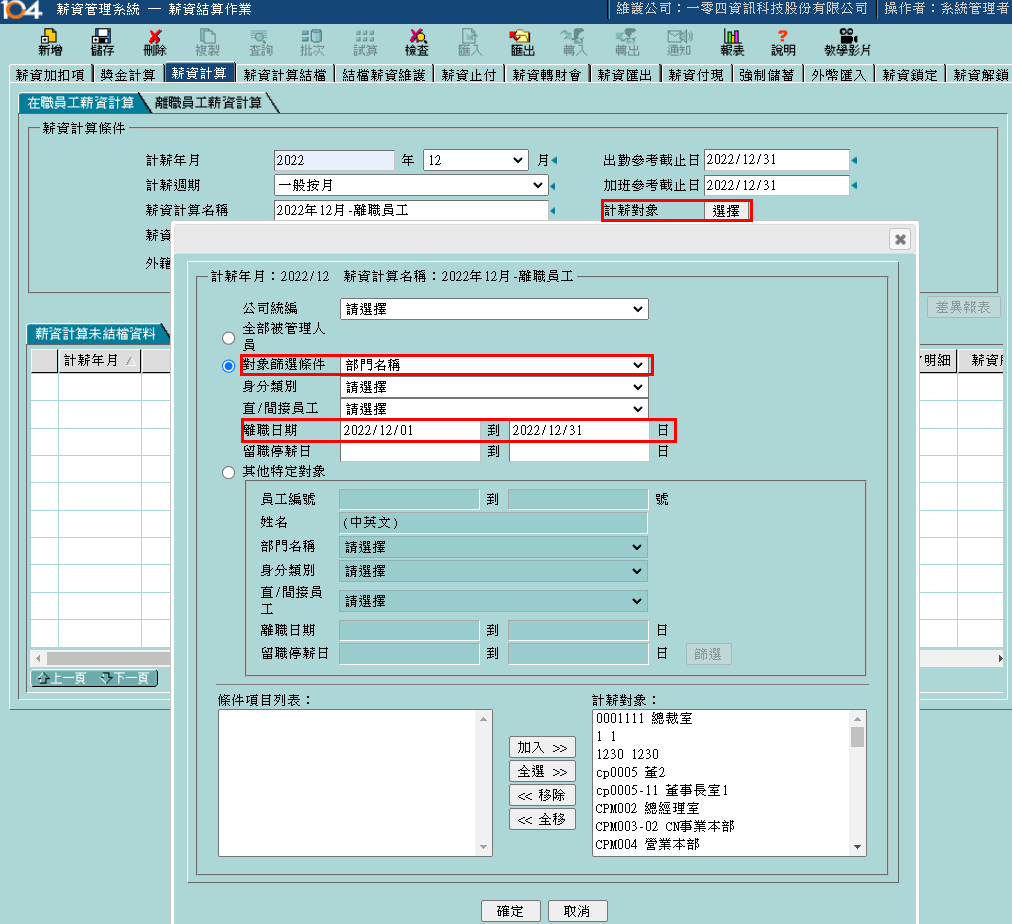Choose the 其他特定對象 radio button
The width and height of the screenshot is (1012, 924).
[229, 472]
